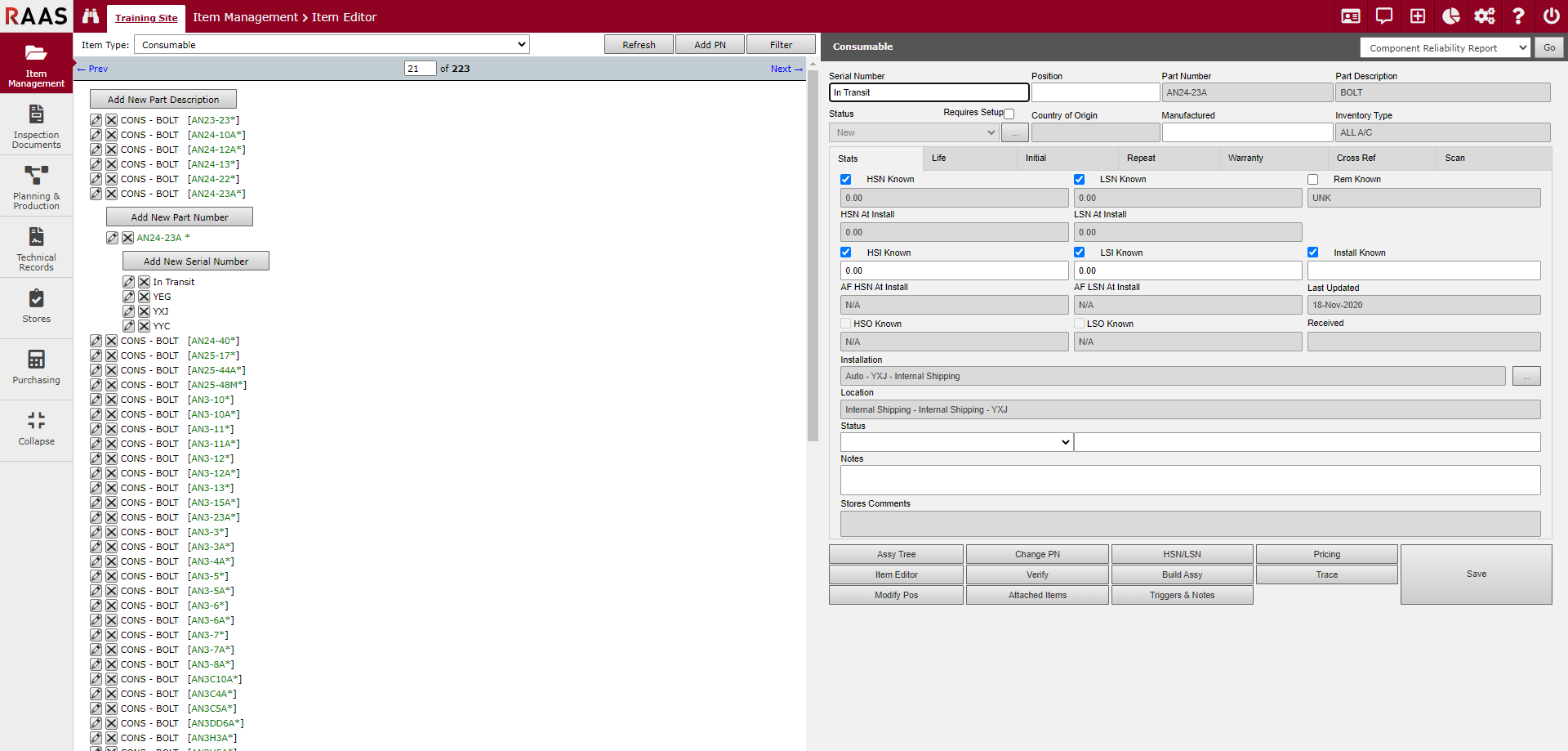Open the Item Type dropdown
Viewport: 1568px width, 751px height.
[332, 45]
